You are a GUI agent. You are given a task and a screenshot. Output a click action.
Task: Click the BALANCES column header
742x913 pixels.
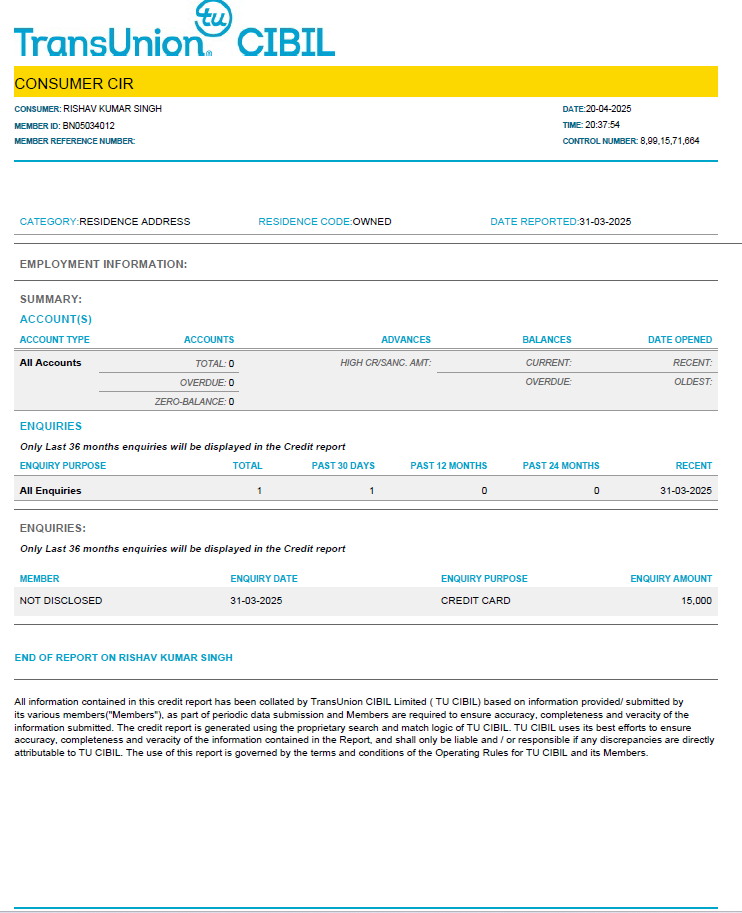547,339
